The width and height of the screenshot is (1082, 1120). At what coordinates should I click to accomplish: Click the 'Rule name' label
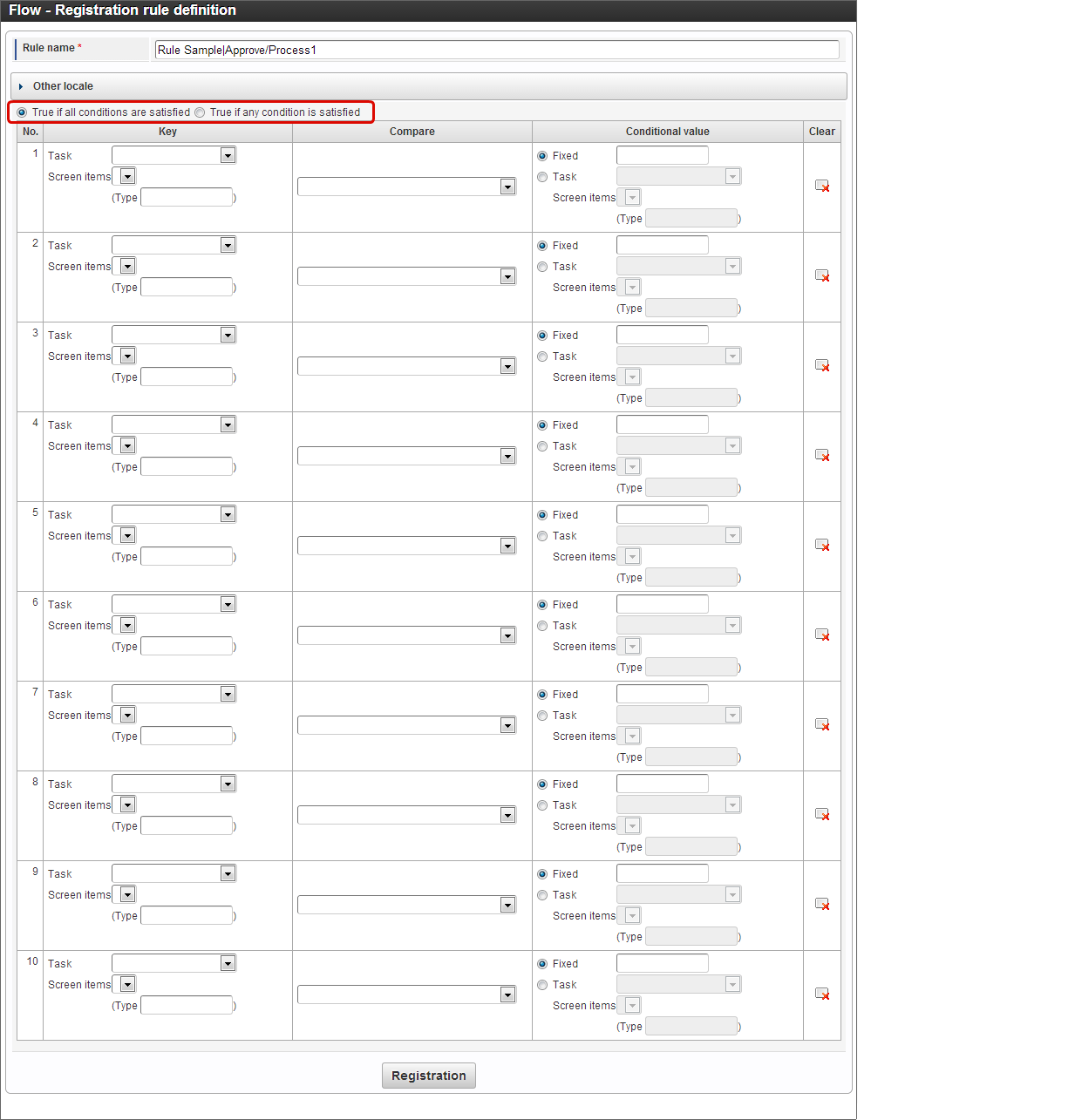point(49,48)
